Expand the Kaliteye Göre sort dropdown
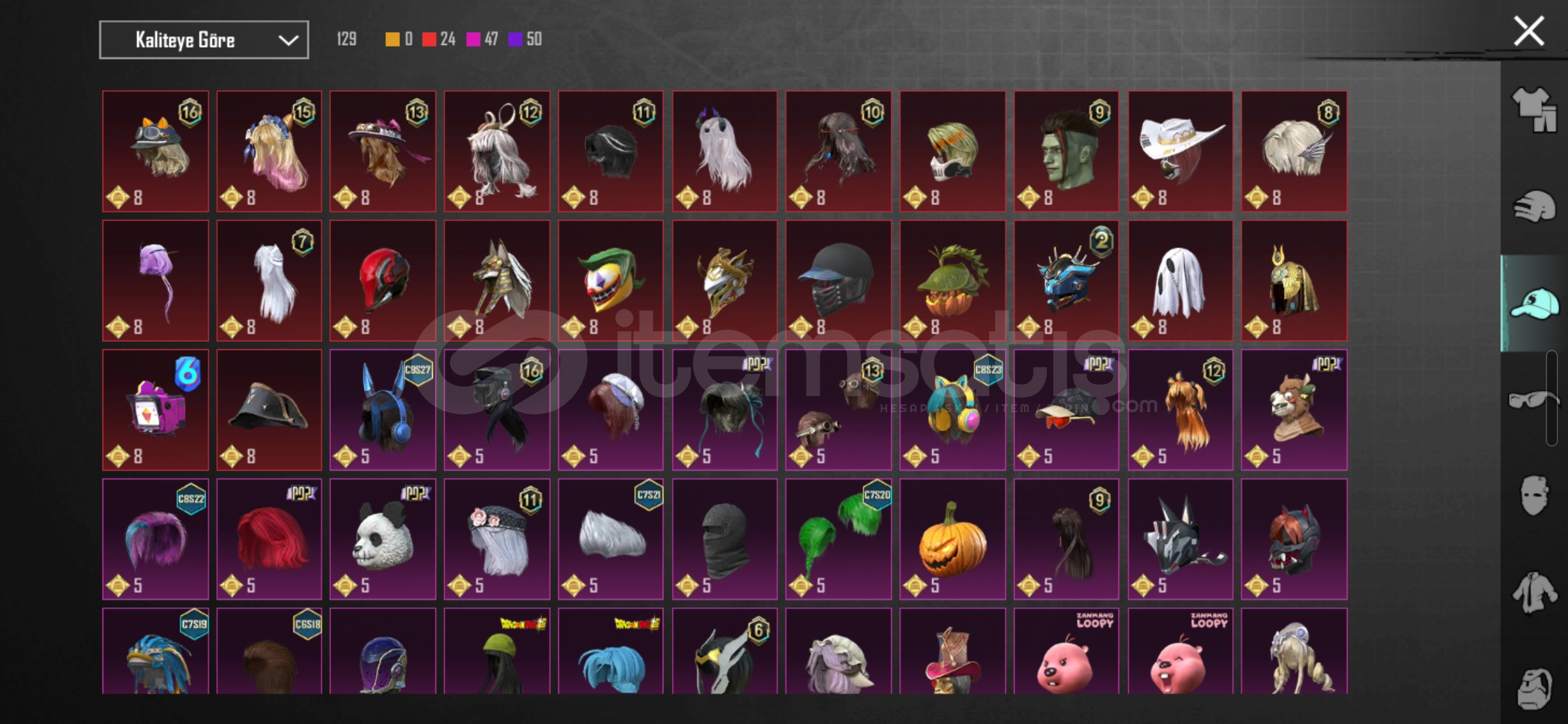 204,40
